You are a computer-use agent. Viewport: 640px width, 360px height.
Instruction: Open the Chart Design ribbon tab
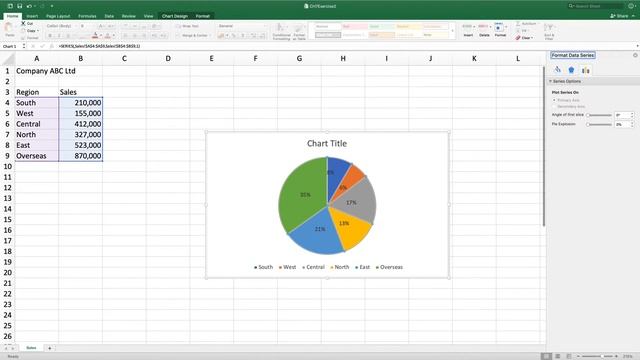tap(175, 16)
